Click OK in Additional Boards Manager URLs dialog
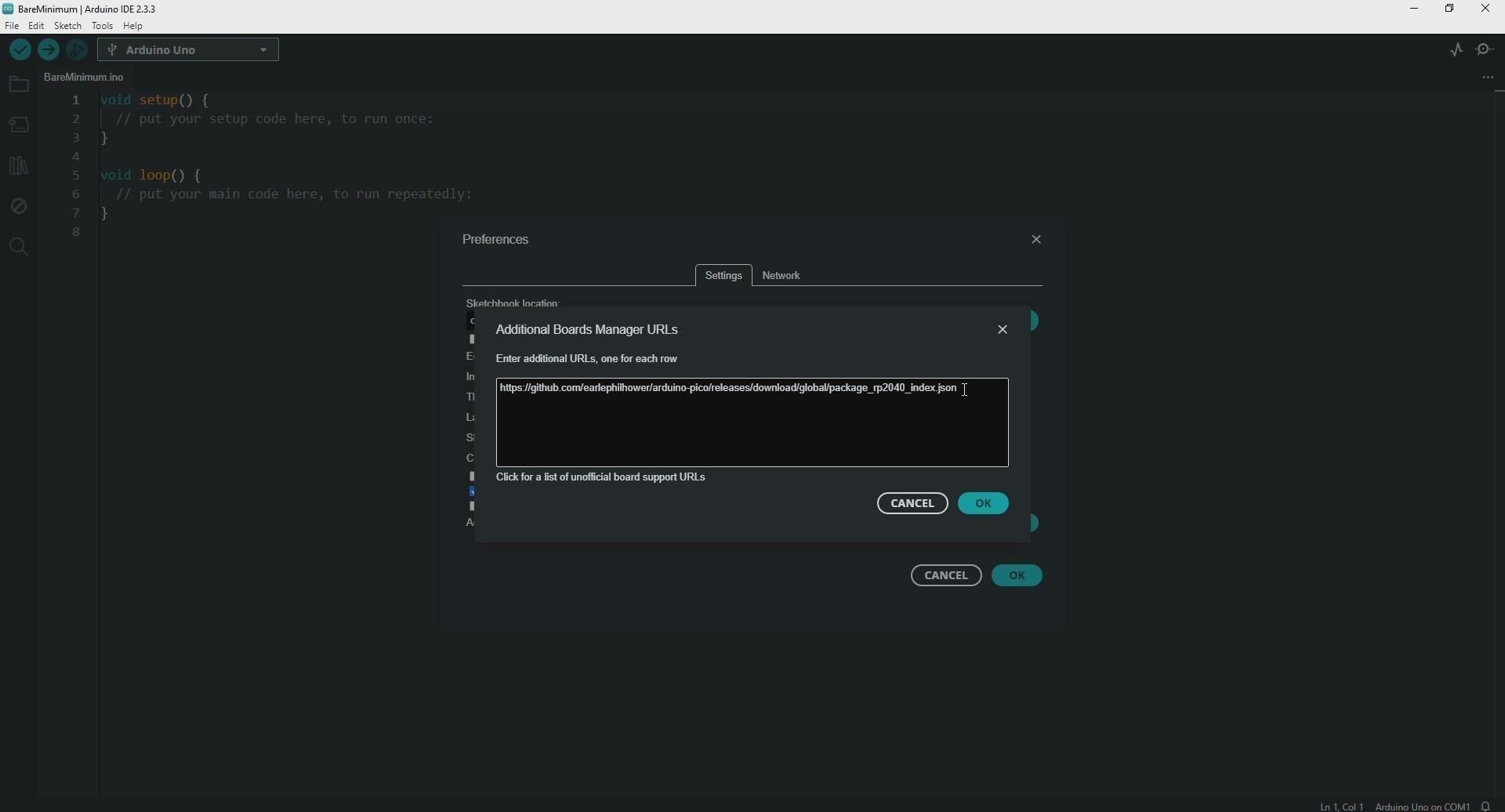 (x=985, y=503)
